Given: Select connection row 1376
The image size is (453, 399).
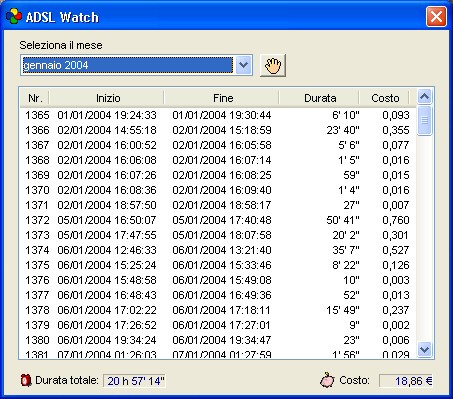Looking at the screenshot, I should tap(217, 280).
